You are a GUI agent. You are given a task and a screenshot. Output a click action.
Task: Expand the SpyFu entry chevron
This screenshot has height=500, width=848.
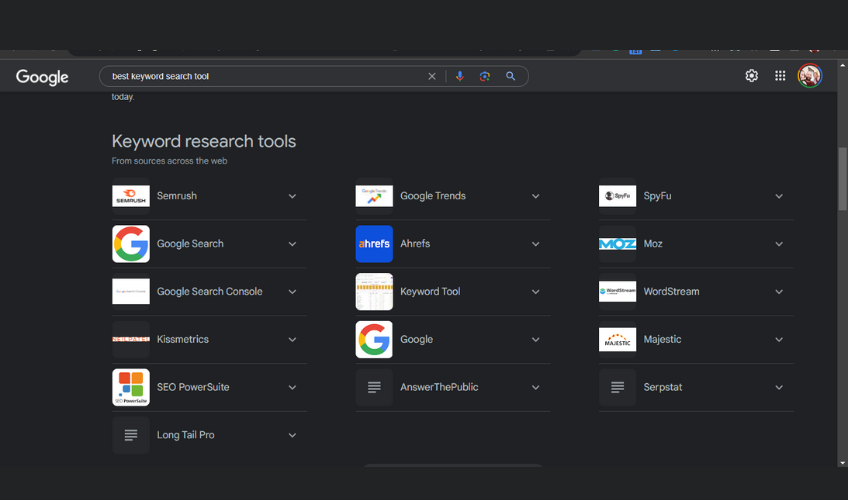pos(779,196)
